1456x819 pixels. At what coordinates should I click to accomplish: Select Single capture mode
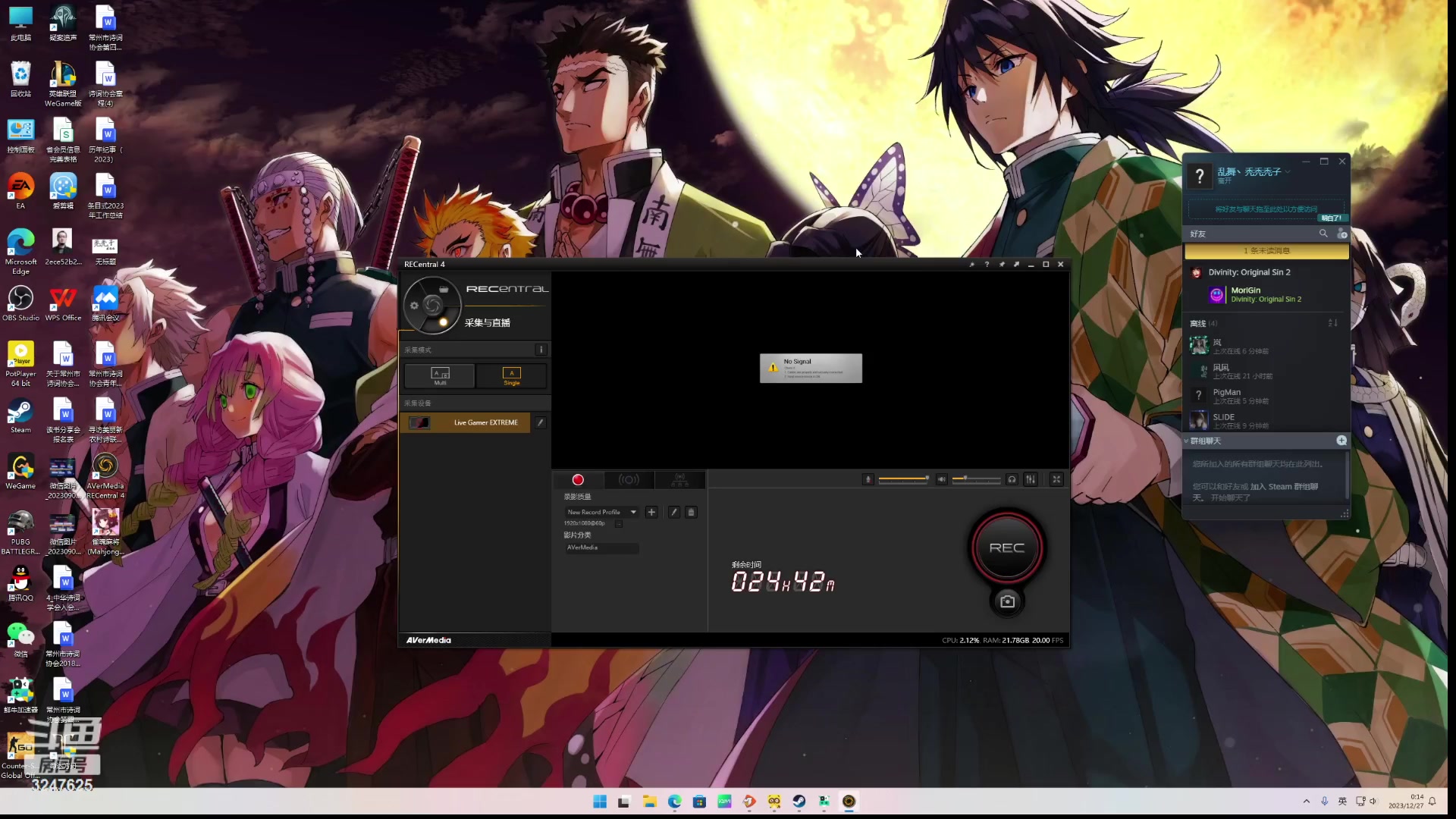(x=512, y=375)
